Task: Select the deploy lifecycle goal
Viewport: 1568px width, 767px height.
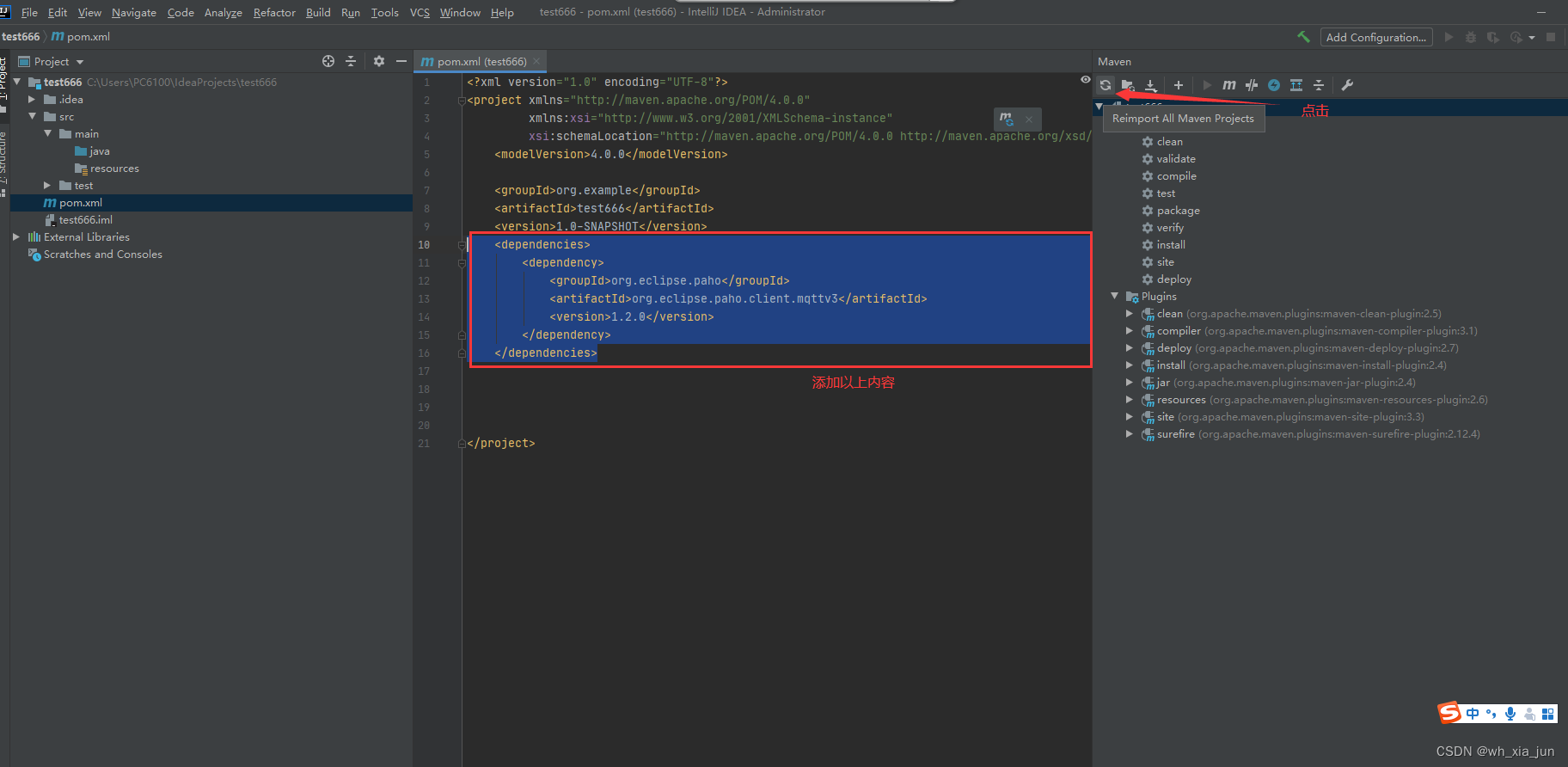Action: (x=1174, y=279)
